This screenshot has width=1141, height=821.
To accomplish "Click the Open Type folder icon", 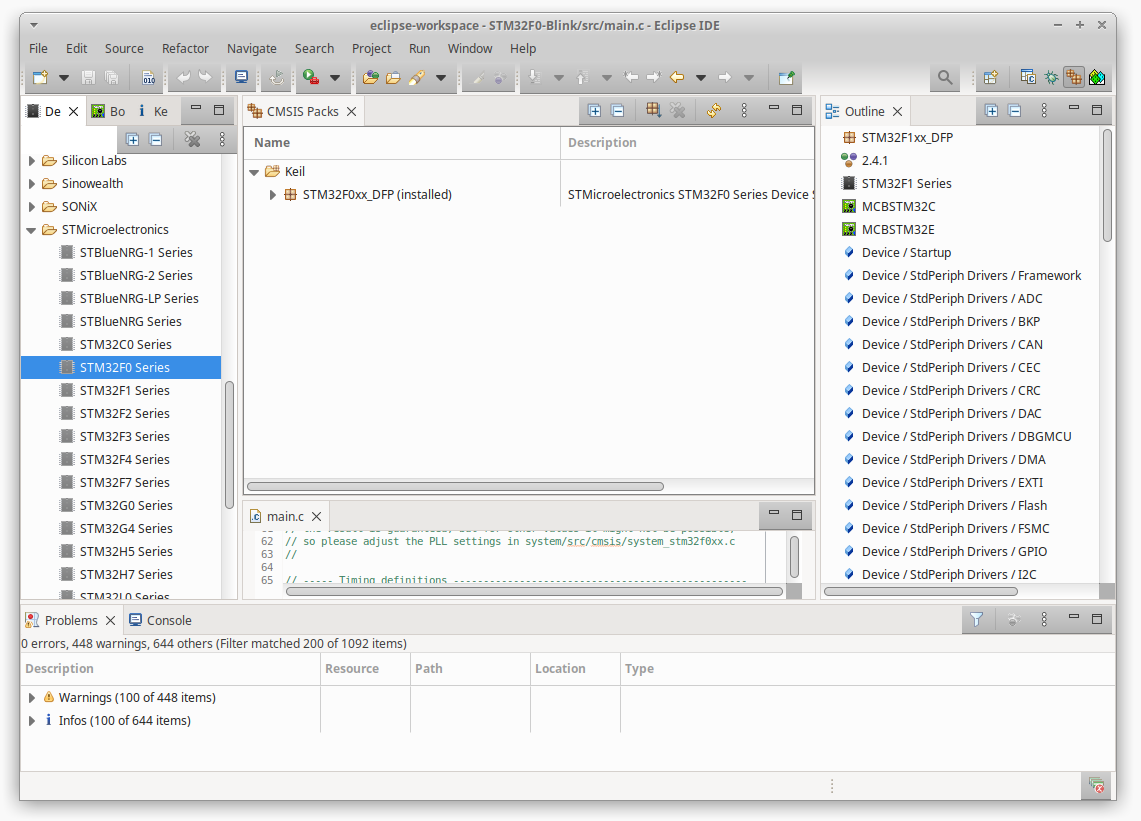I will (x=370, y=77).
